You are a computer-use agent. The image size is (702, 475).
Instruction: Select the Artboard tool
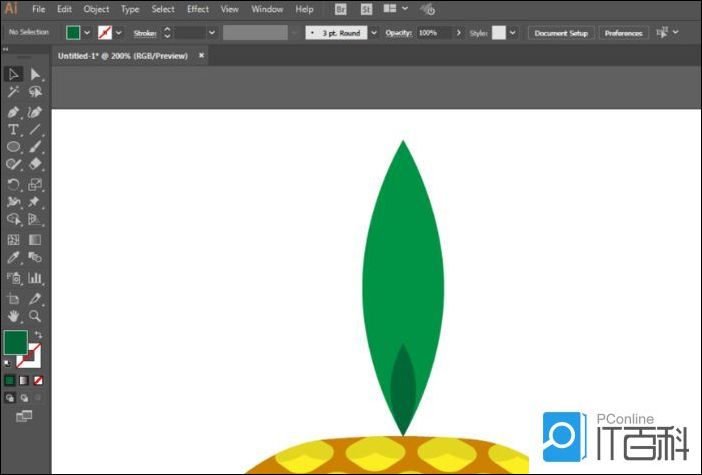pos(13,299)
